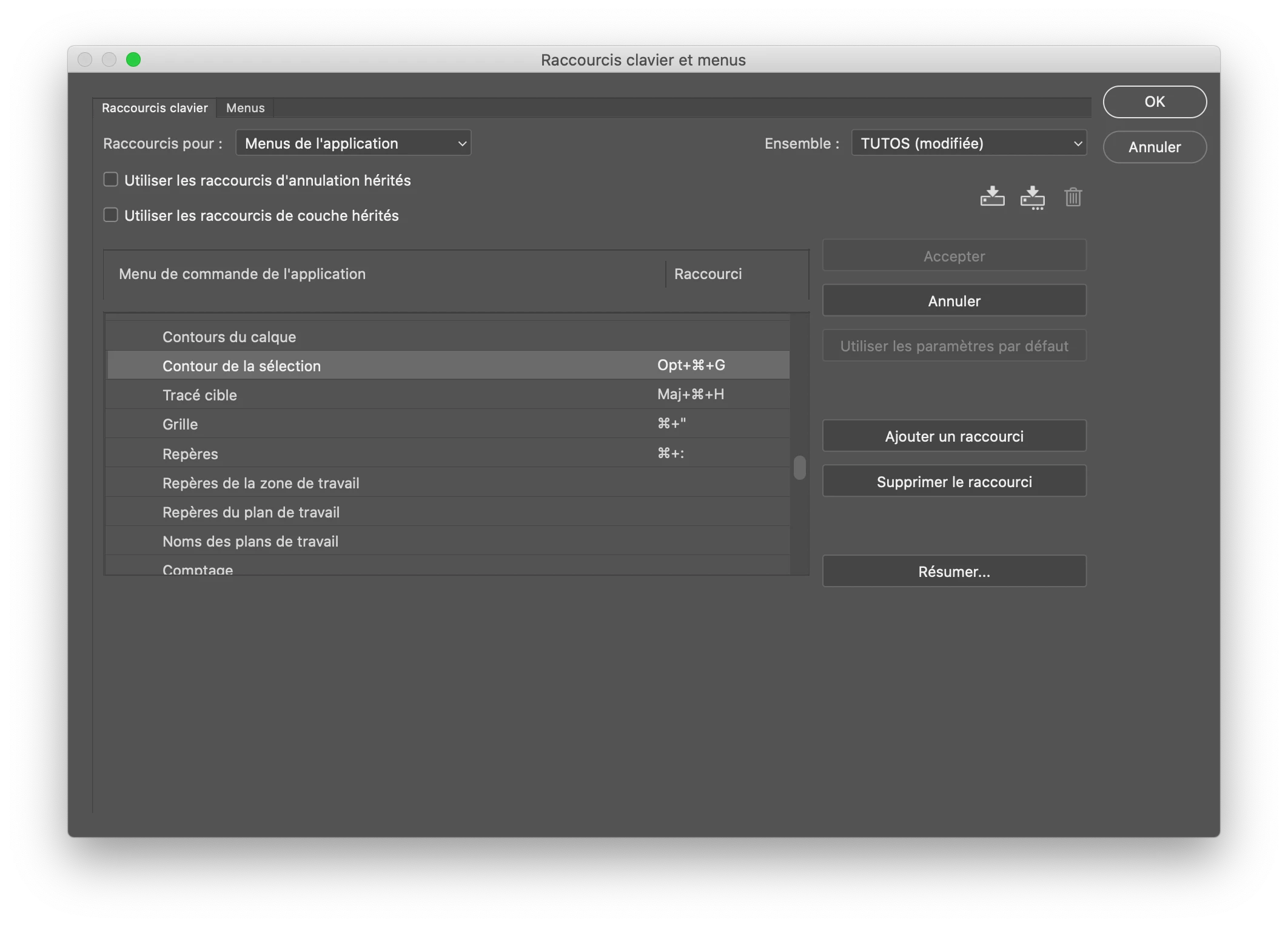Screen dimensions: 1288x927
Task: Click Supprimer le raccourci button
Action: tap(954, 482)
